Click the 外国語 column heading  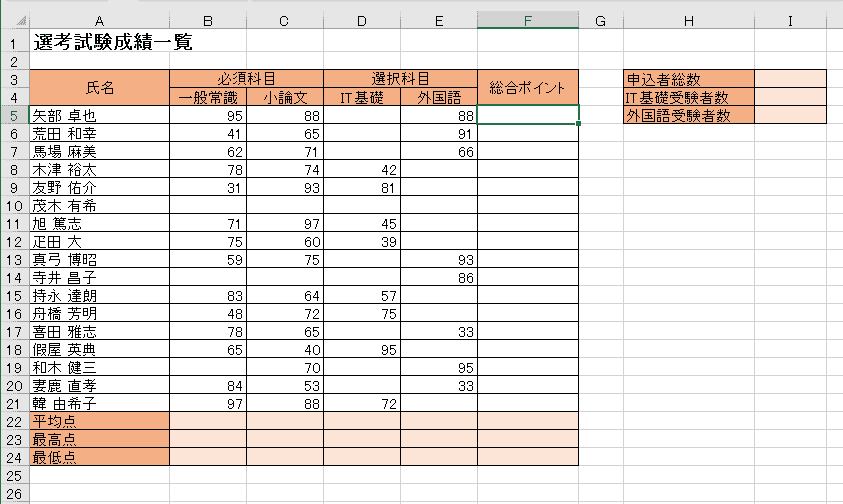439,97
